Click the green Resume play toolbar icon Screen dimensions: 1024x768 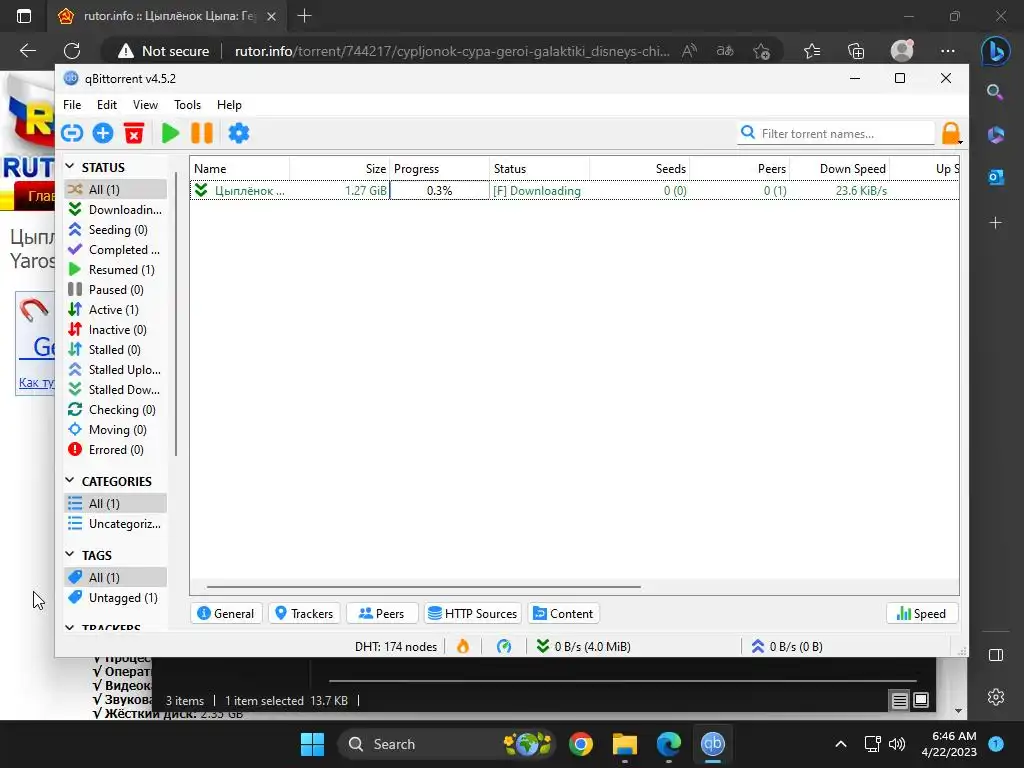(170, 133)
